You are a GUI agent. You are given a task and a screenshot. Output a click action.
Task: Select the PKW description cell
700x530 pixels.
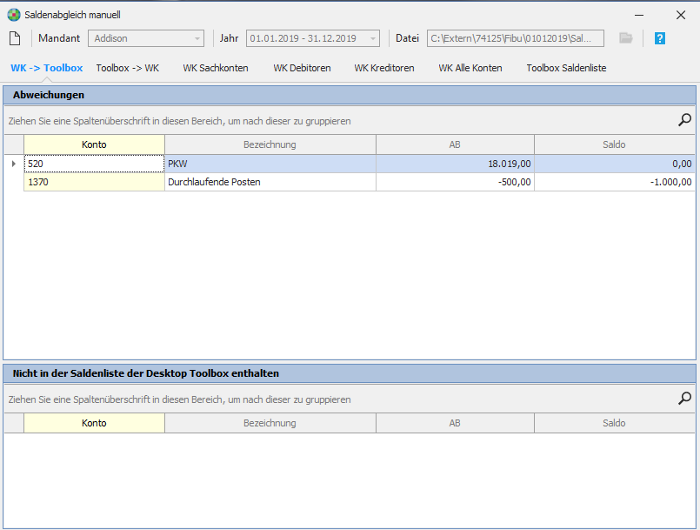tap(270, 164)
